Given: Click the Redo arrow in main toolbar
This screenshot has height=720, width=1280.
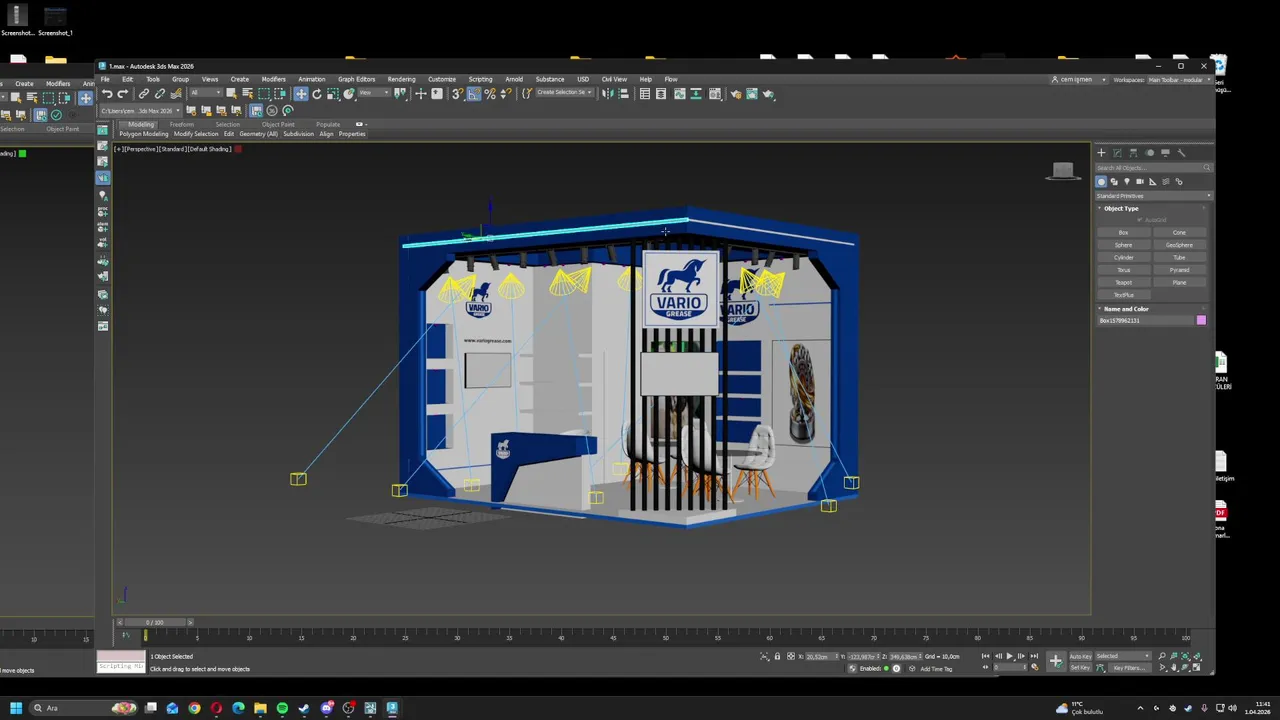Looking at the screenshot, I should 122,94.
